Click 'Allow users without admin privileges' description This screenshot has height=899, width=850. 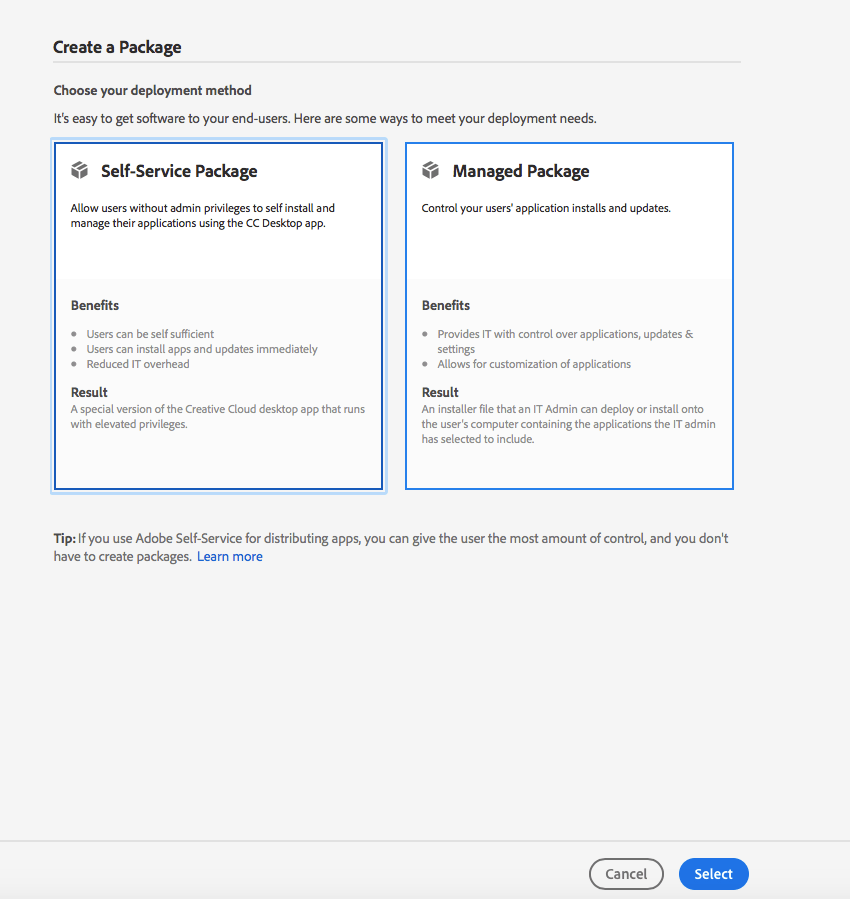[202, 216]
